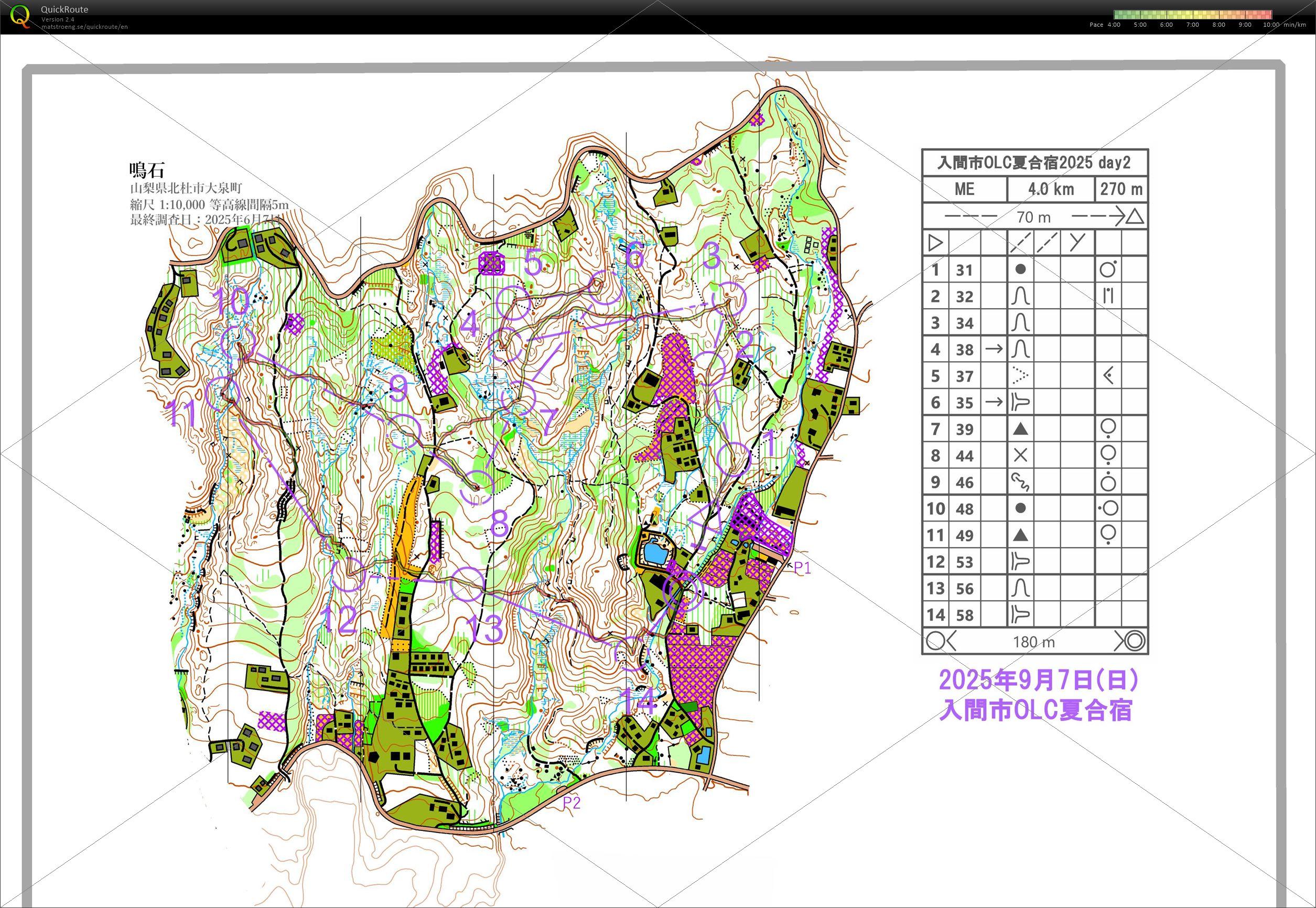The height and width of the screenshot is (908, 1316).
Task: Click the wavy symbol for control 9
Action: pyautogui.click(x=1020, y=482)
